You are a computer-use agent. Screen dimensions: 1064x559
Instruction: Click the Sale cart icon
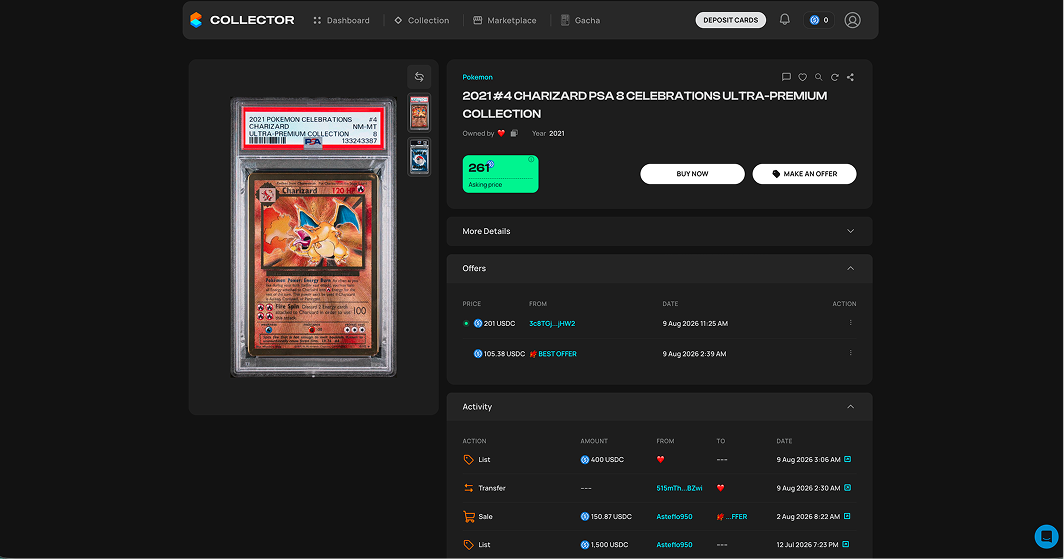pyautogui.click(x=468, y=516)
